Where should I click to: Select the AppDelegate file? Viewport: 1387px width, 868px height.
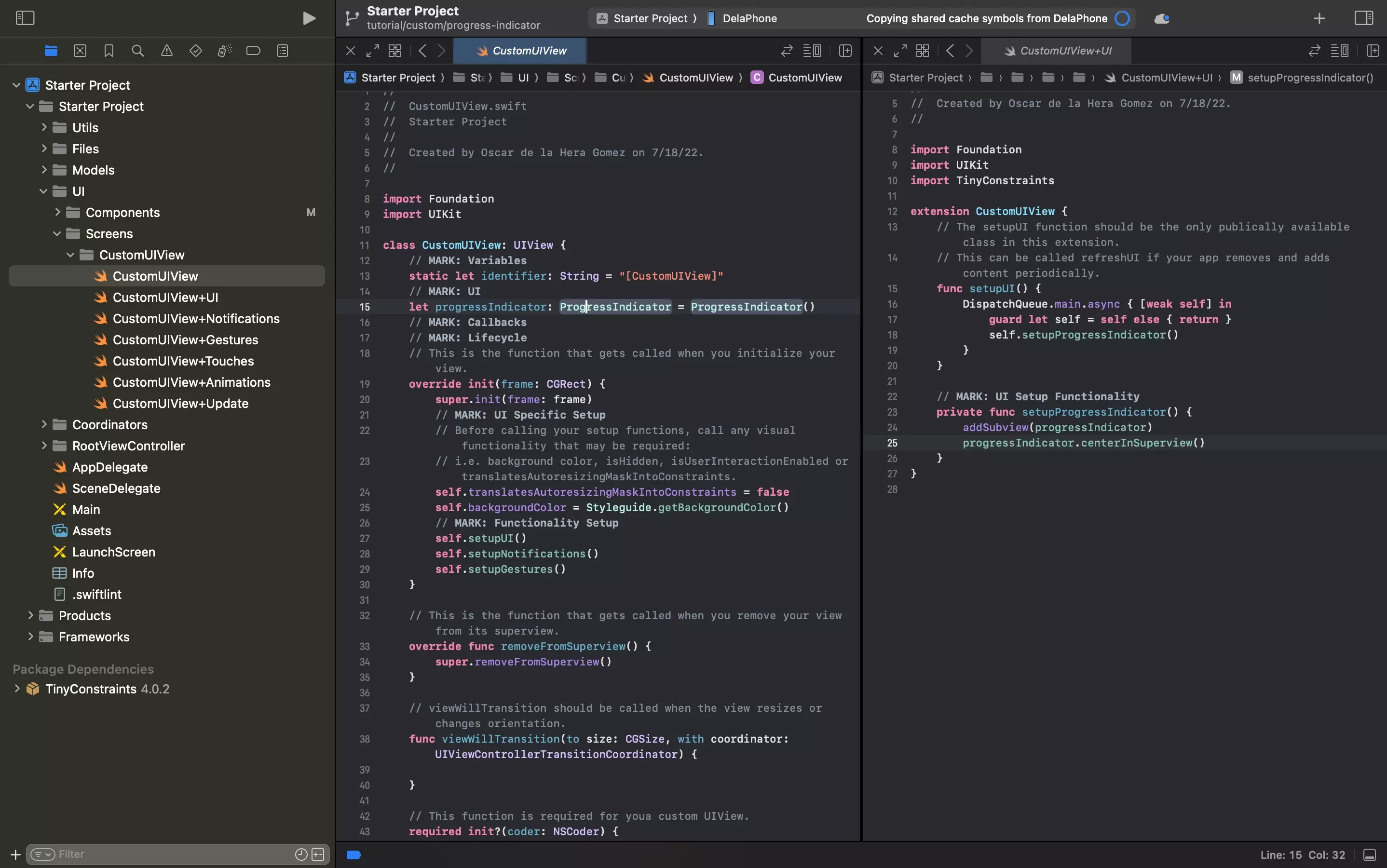[x=109, y=467]
